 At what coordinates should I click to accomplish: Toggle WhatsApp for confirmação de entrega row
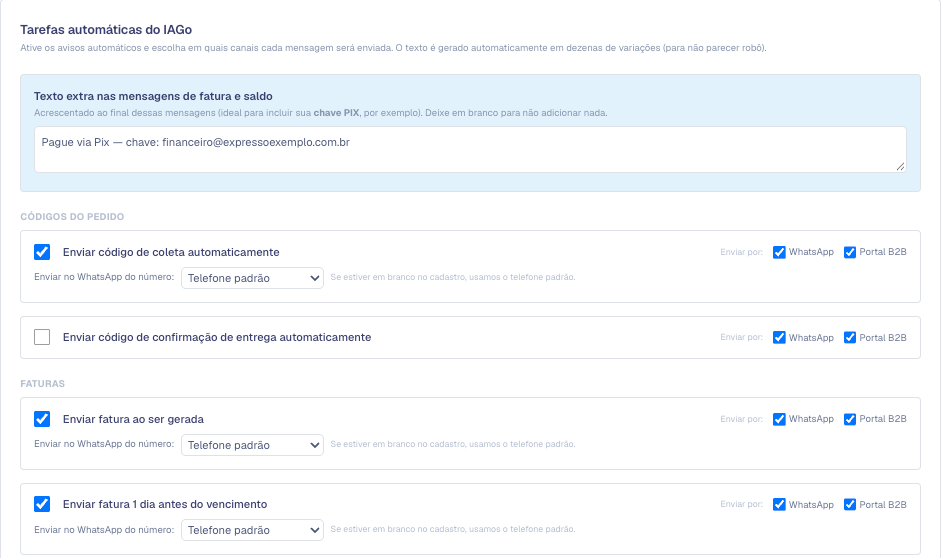(779, 338)
